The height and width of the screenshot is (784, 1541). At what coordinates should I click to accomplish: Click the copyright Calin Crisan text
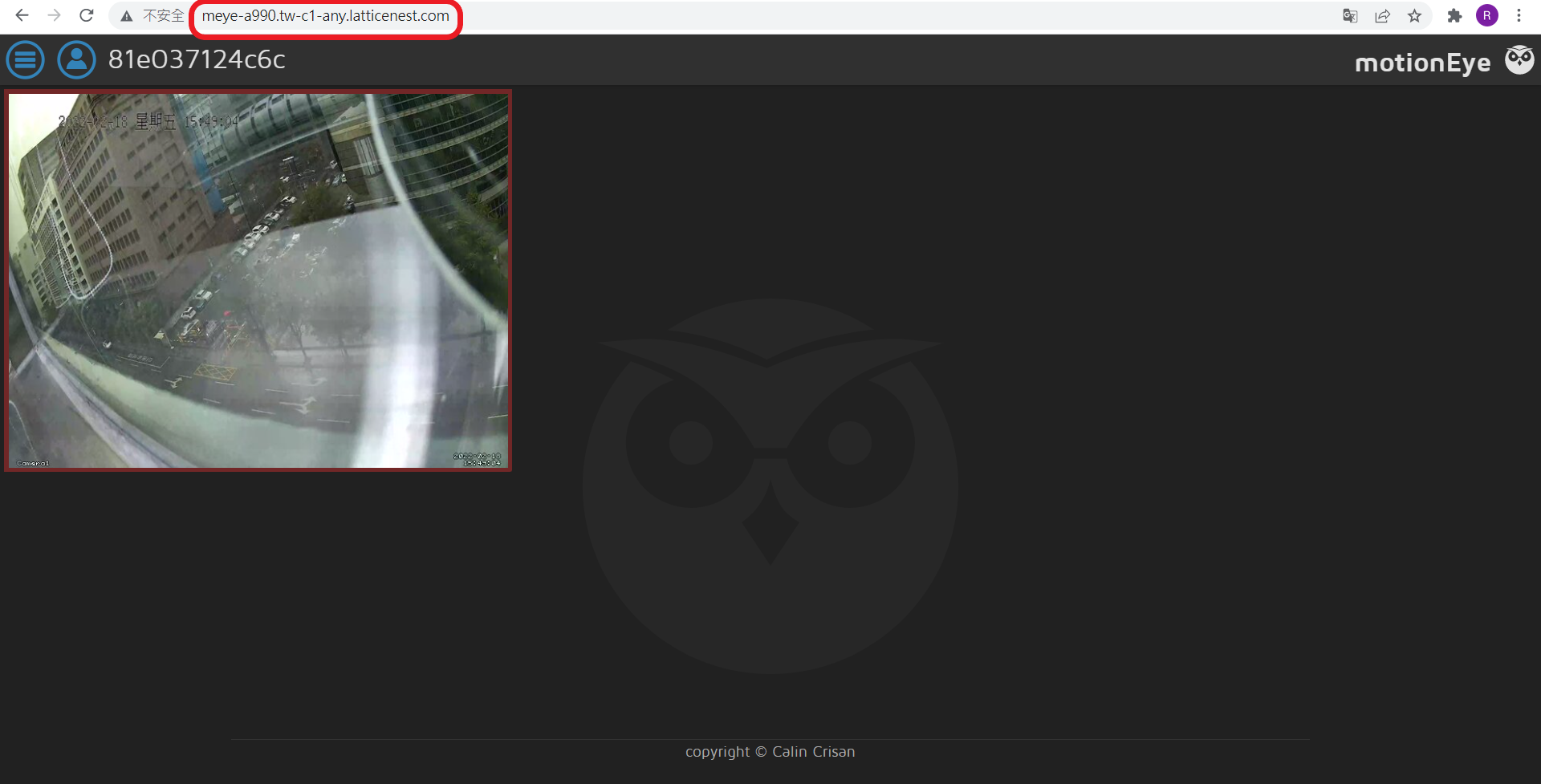pyautogui.click(x=770, y=752)
